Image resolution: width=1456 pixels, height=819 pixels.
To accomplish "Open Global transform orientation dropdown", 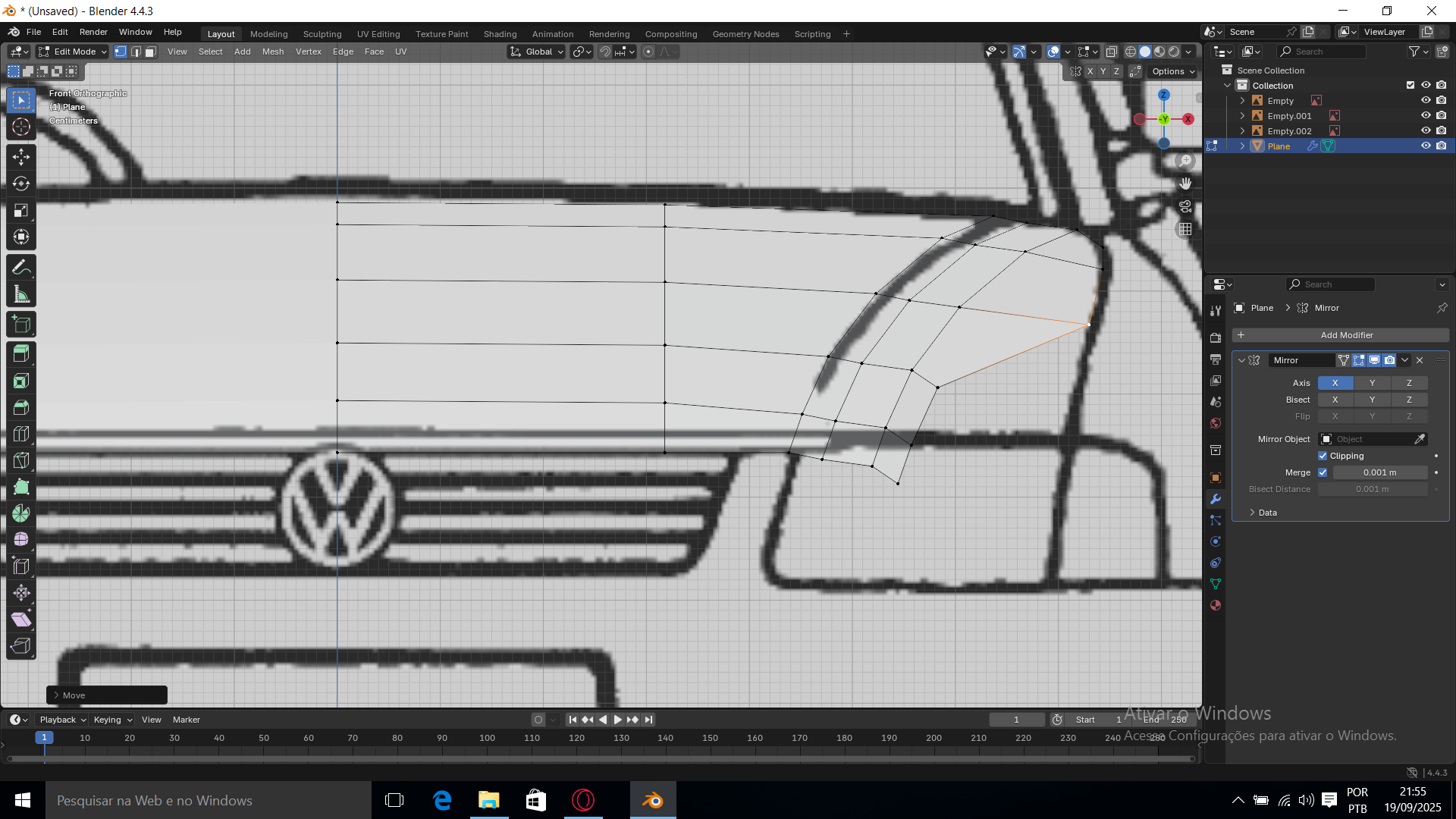I will point(537,52).
